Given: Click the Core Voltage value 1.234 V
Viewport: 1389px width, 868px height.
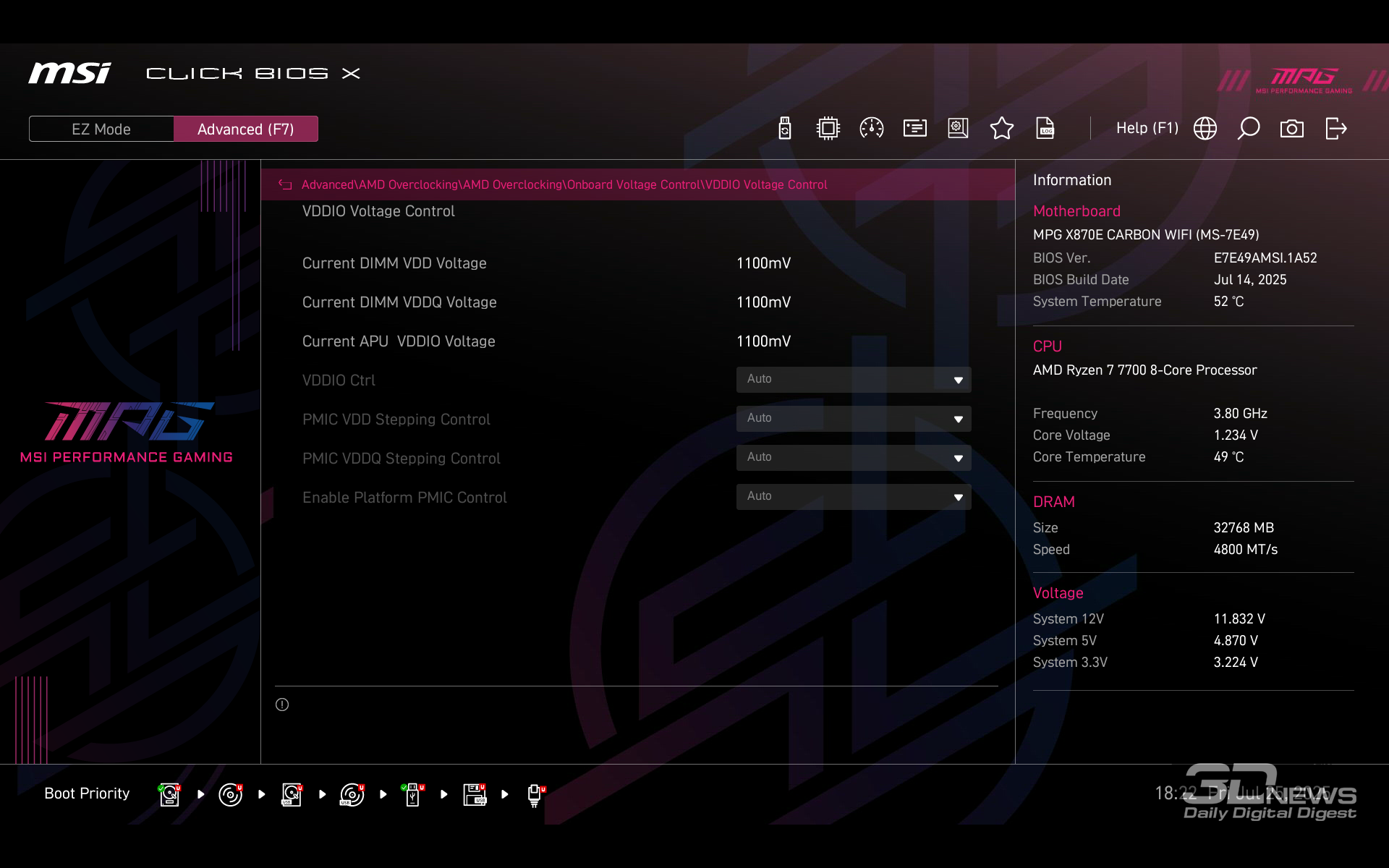Looking at the screenshot, I should pyautogui.click(x=1236, y=435).
